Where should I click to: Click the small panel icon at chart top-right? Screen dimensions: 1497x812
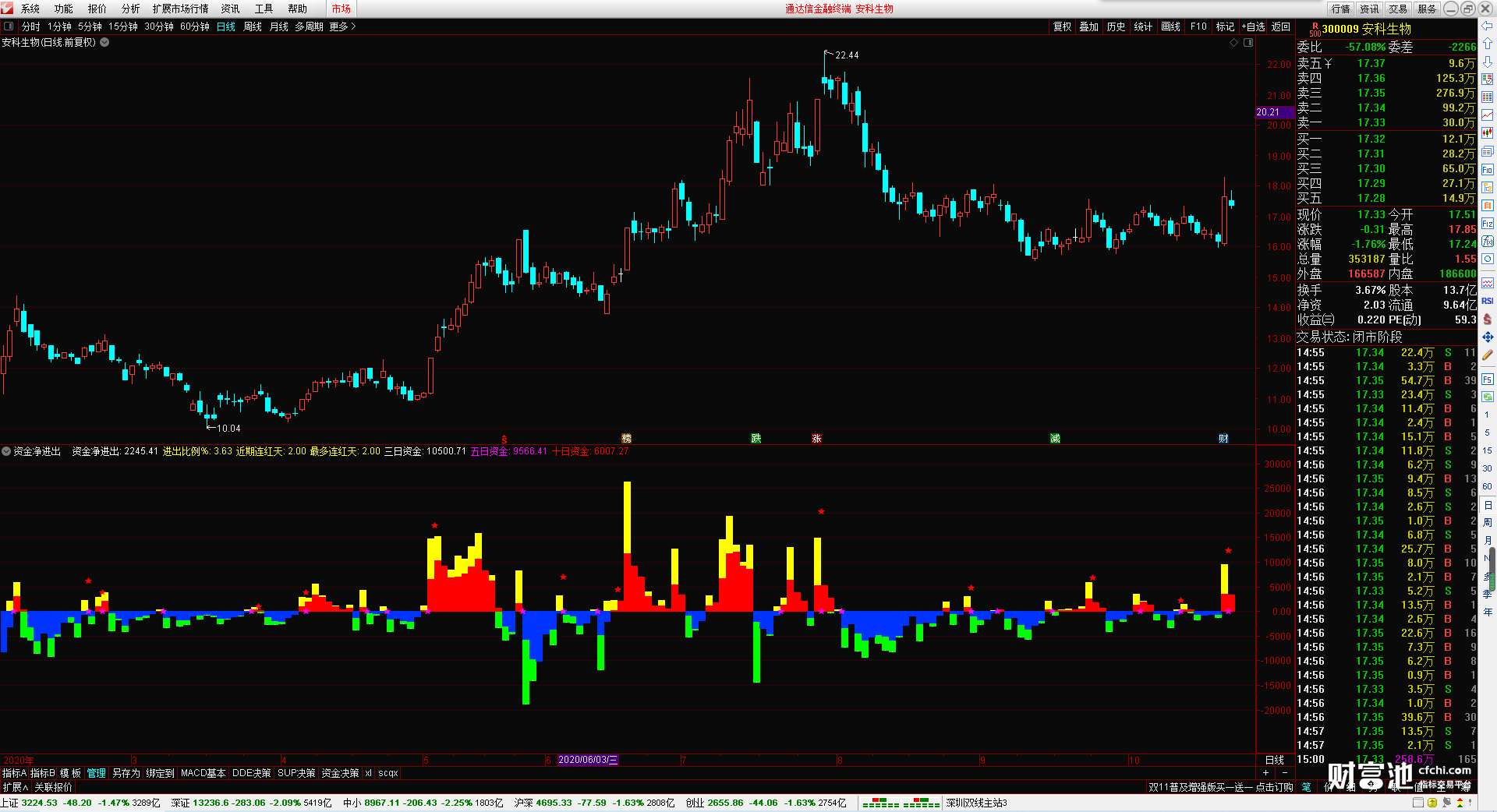1248,43
